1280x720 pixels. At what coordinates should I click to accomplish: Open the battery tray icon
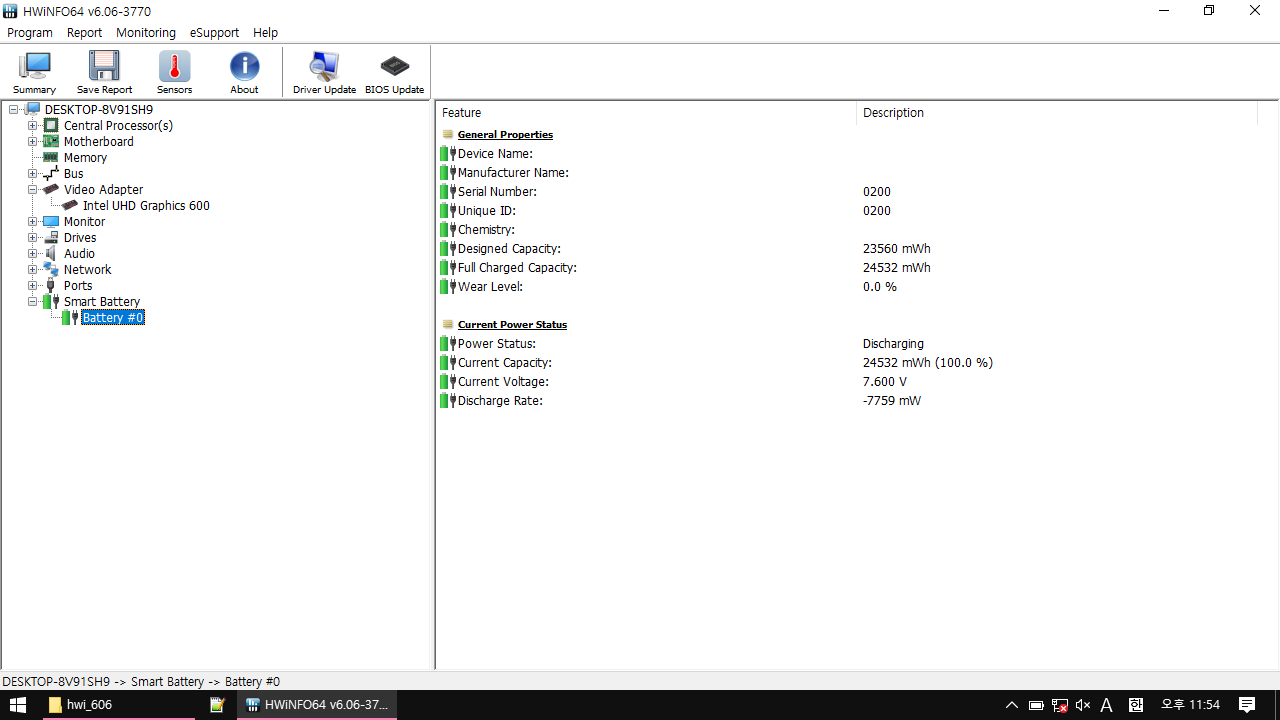pyautogui.click(x=1036, y=705)
